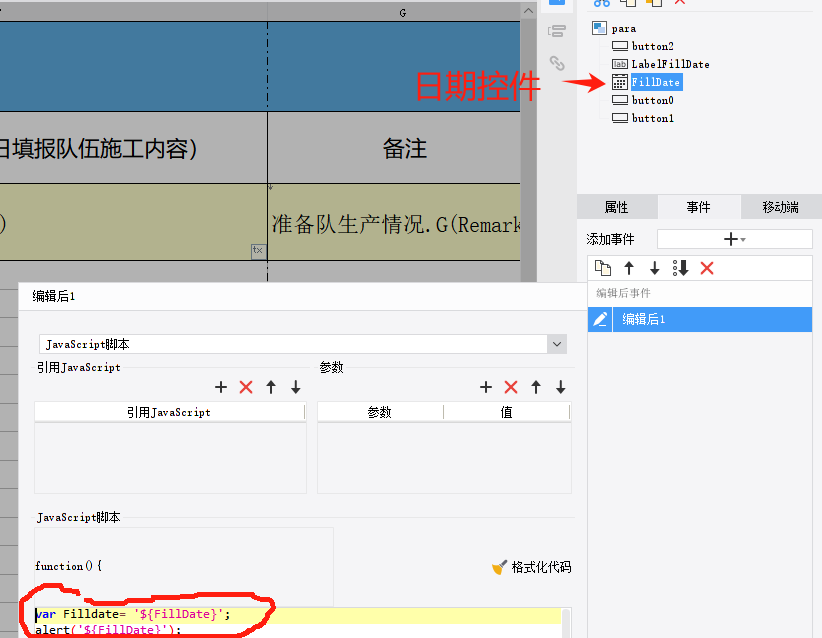
Task: Click 格式化代码 to format the script
Action: pos(532,567)
